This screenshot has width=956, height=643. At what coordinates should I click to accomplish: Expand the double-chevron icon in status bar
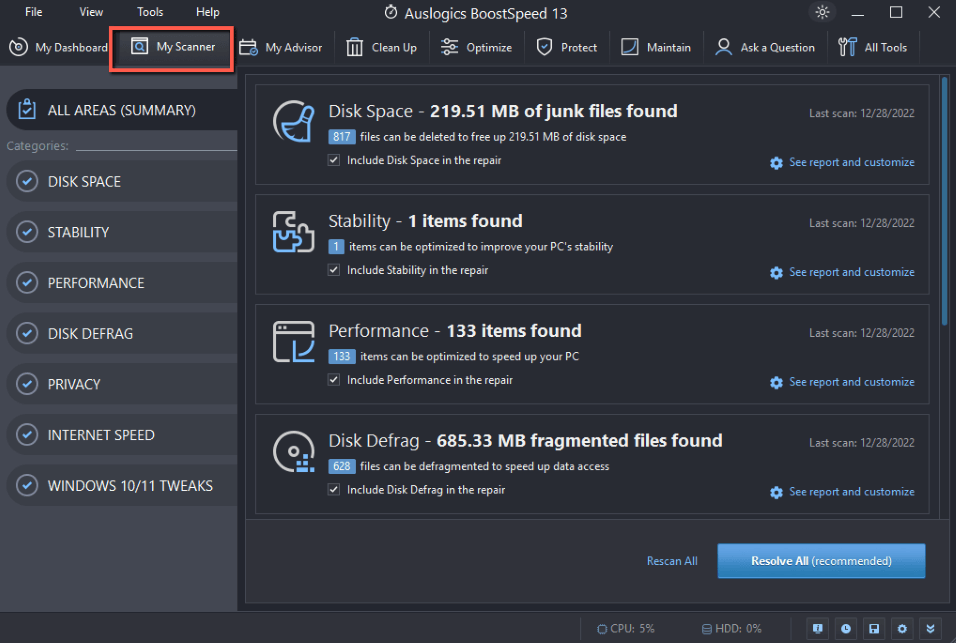[x=930, y=628]
